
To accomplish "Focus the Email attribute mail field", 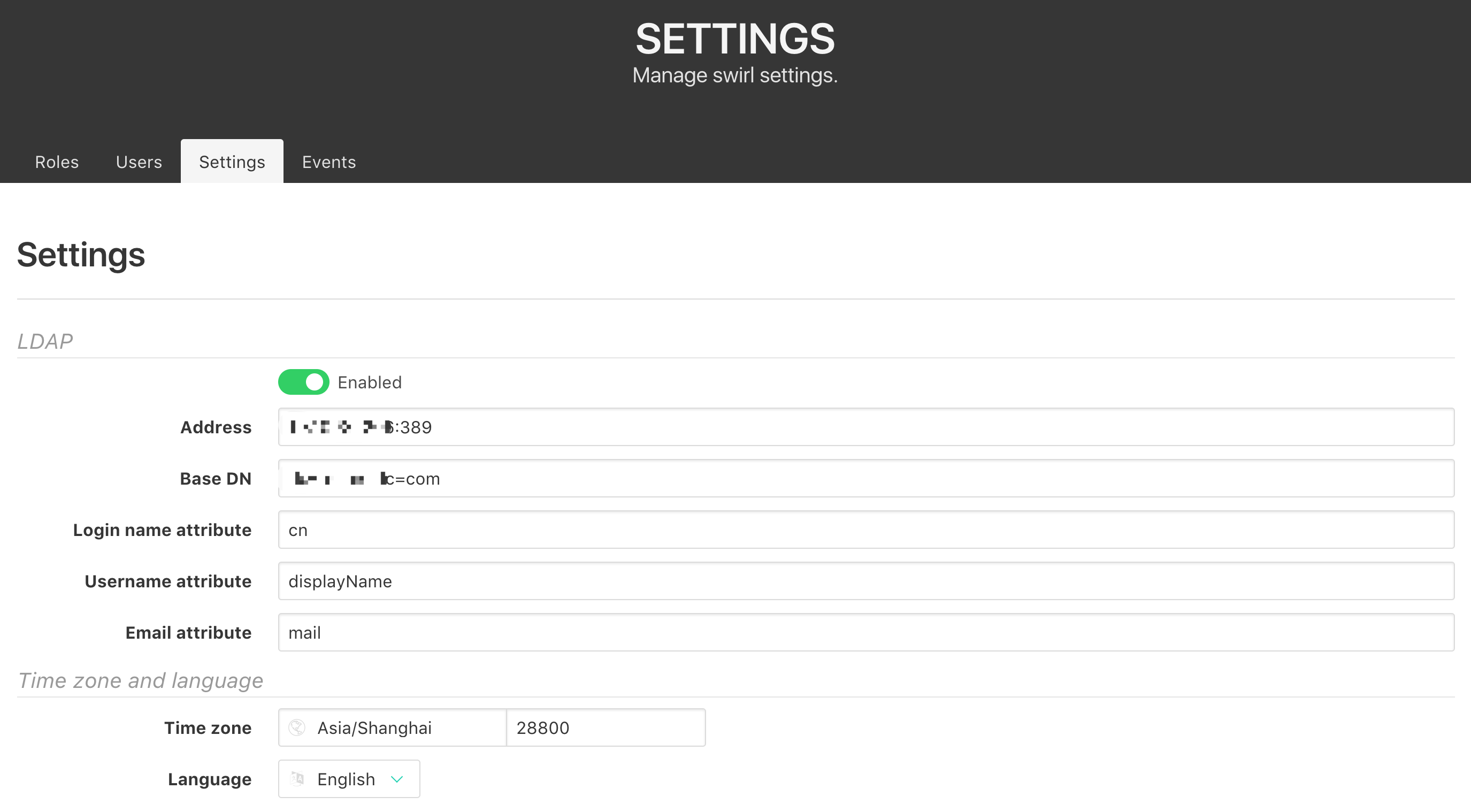I will [x=865, y=633].
